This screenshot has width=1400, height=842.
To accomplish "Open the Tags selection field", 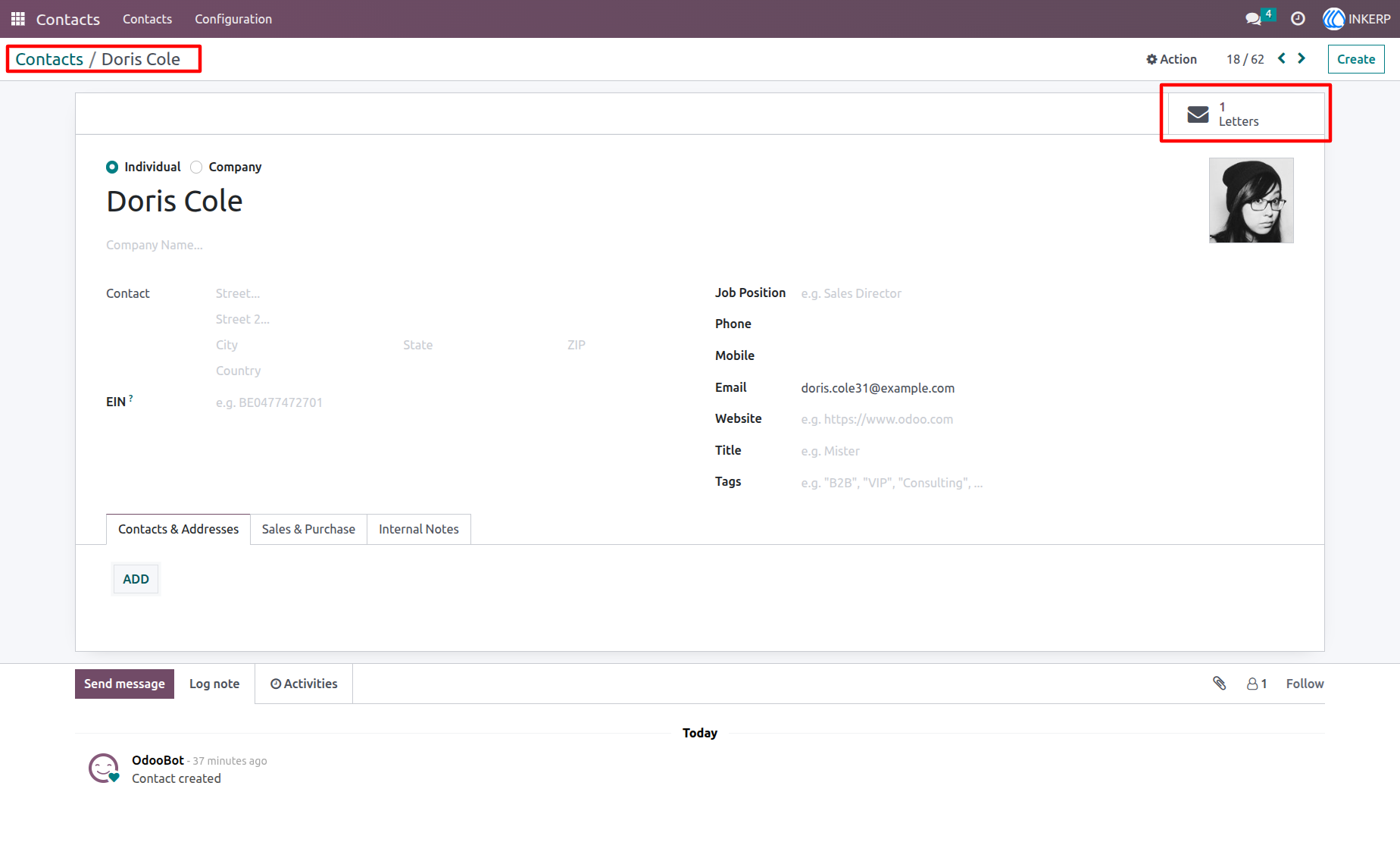I will pos(1047,483).
